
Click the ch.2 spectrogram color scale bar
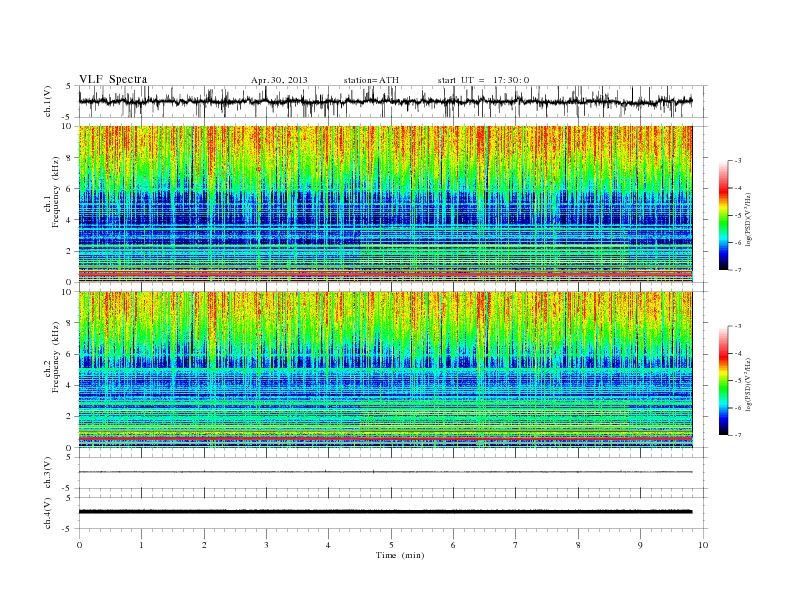(723, 380)
